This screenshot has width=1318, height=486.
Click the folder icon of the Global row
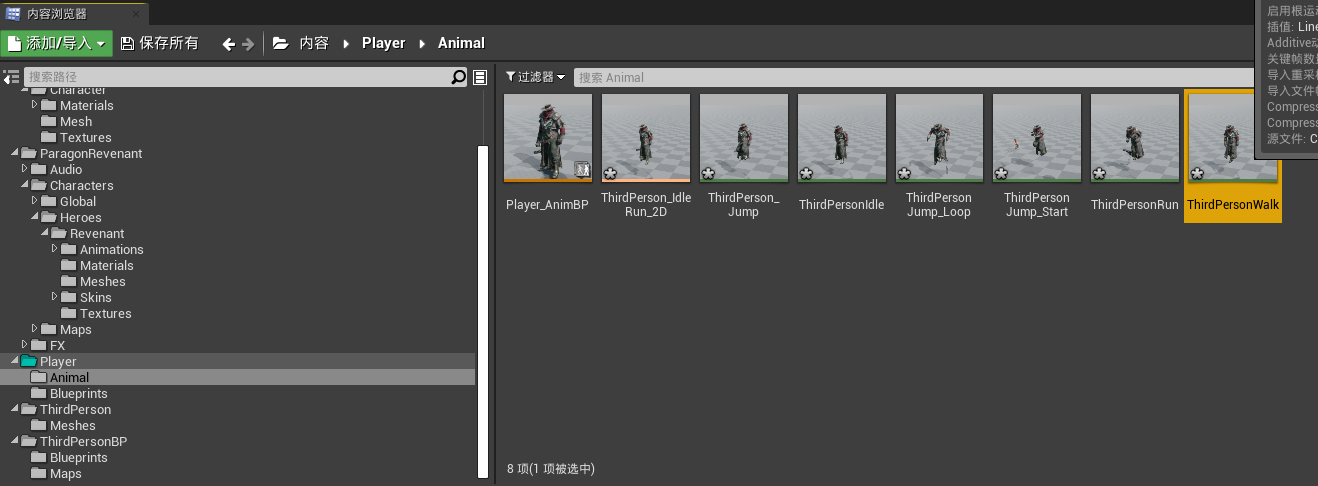click(48, 201)
